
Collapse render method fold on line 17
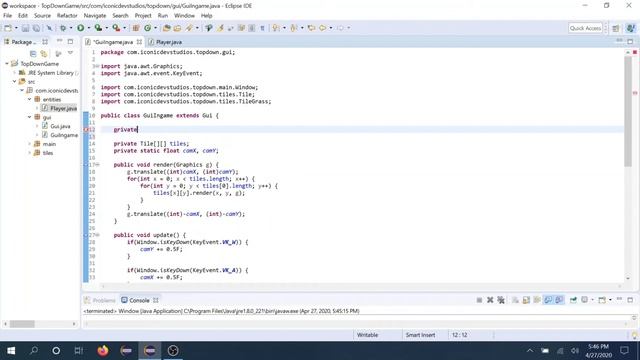98,165
